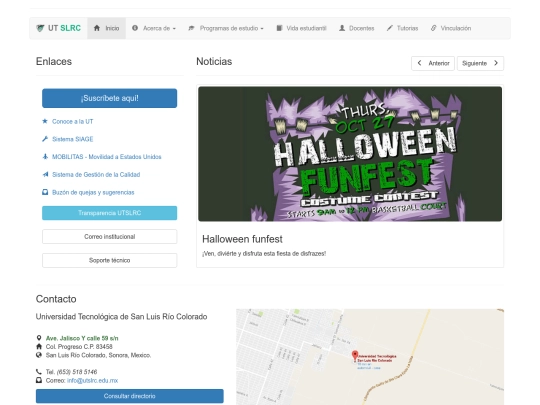Click the Ave. Jalisco Y calle 59 s/n address
This screenshot has width=540, height=405.
point(82,338)
